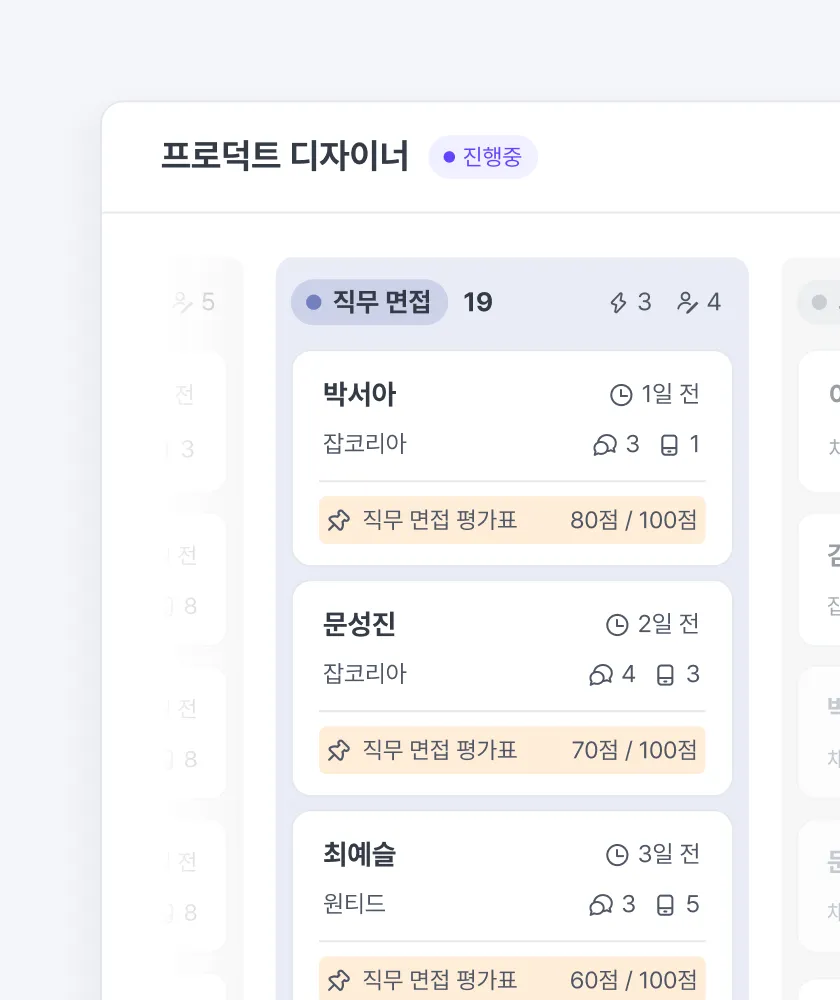Open the 박서아 candidate name
Image resolution: width=840 pixels, height=1000 pixels.
point(359,394)
